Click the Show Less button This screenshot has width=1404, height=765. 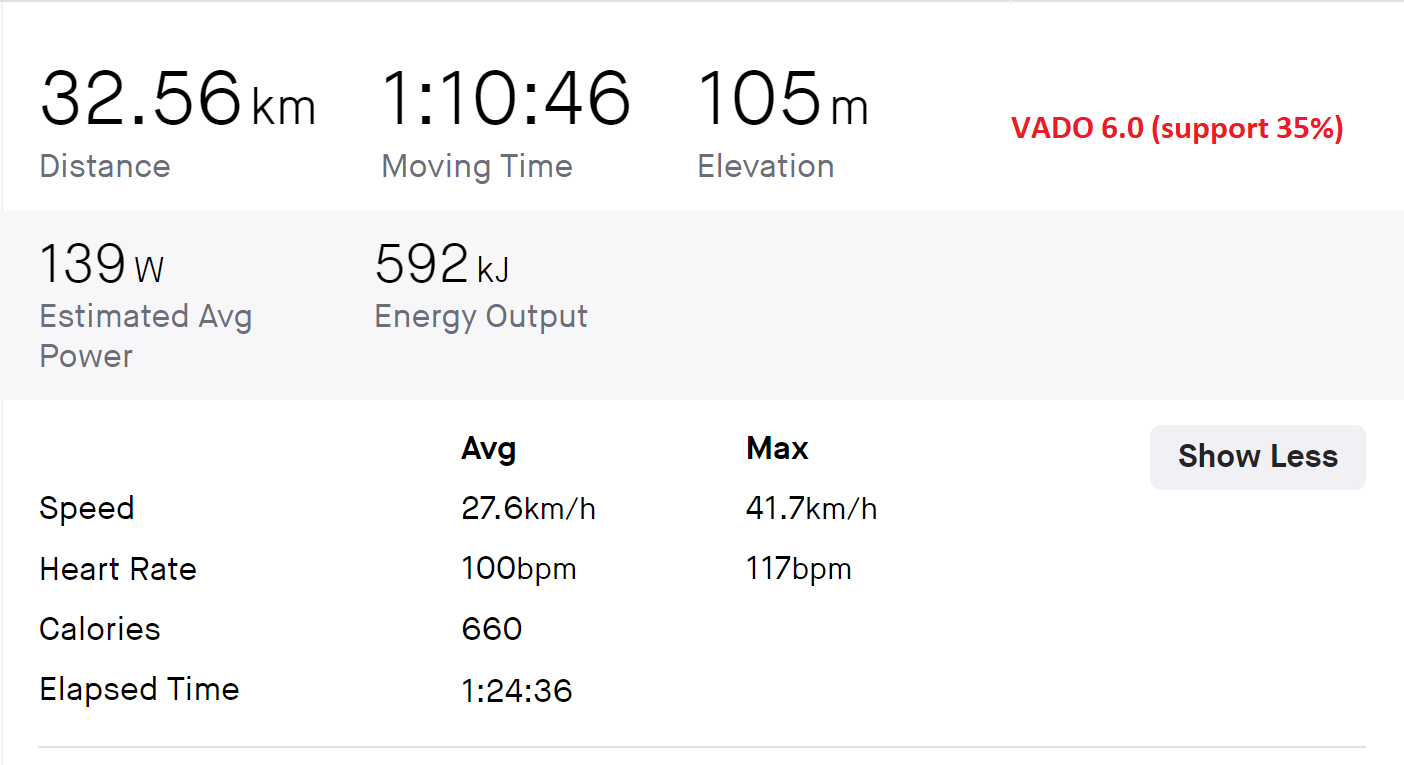[1257, 457]
